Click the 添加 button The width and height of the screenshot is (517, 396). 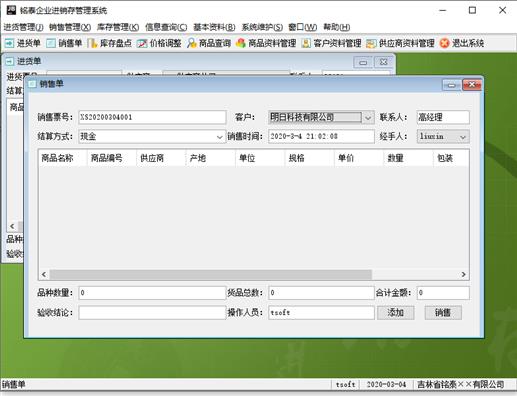pos(396,313)
